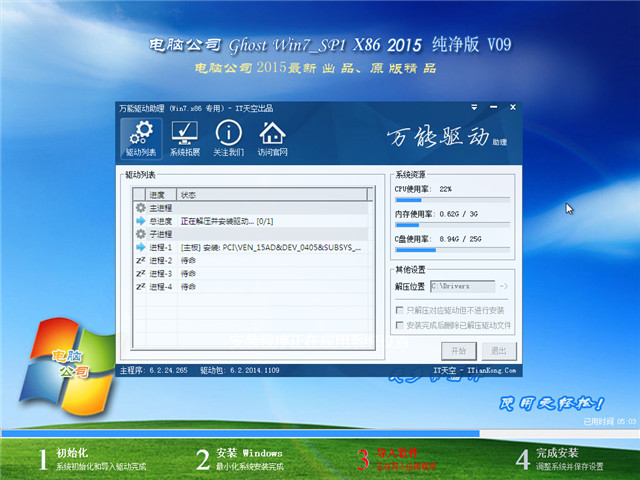Click installer step 1 初始化

(x=92, y=459)
